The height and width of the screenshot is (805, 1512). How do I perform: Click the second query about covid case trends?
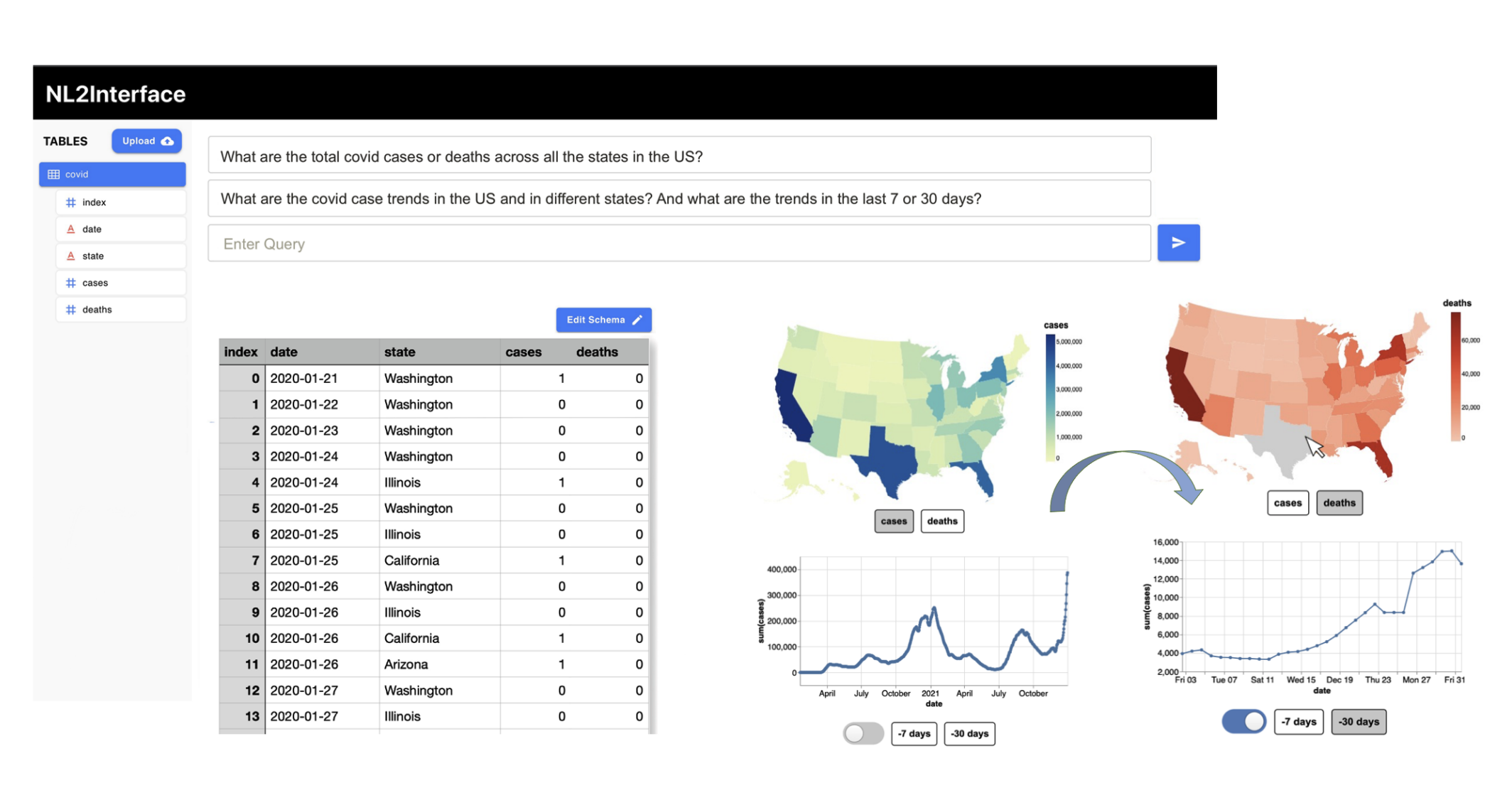[x=679, y=198]
